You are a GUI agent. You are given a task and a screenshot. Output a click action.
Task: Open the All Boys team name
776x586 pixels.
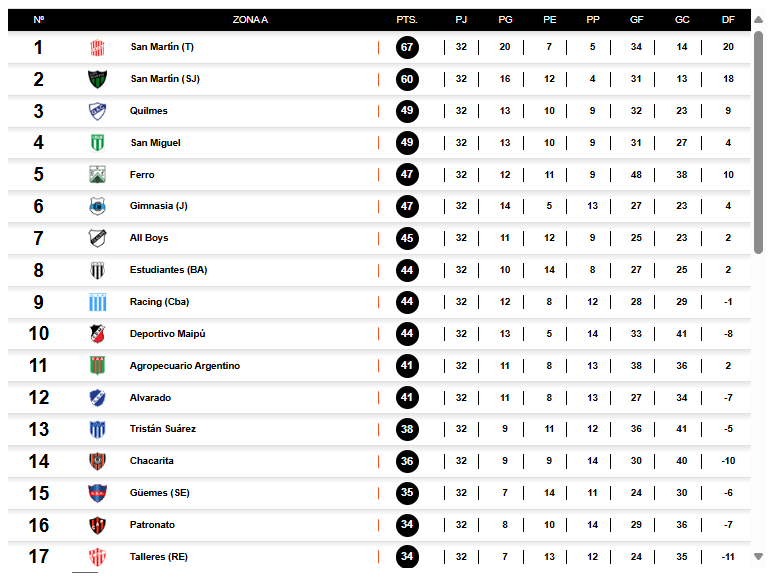[149, 238]
